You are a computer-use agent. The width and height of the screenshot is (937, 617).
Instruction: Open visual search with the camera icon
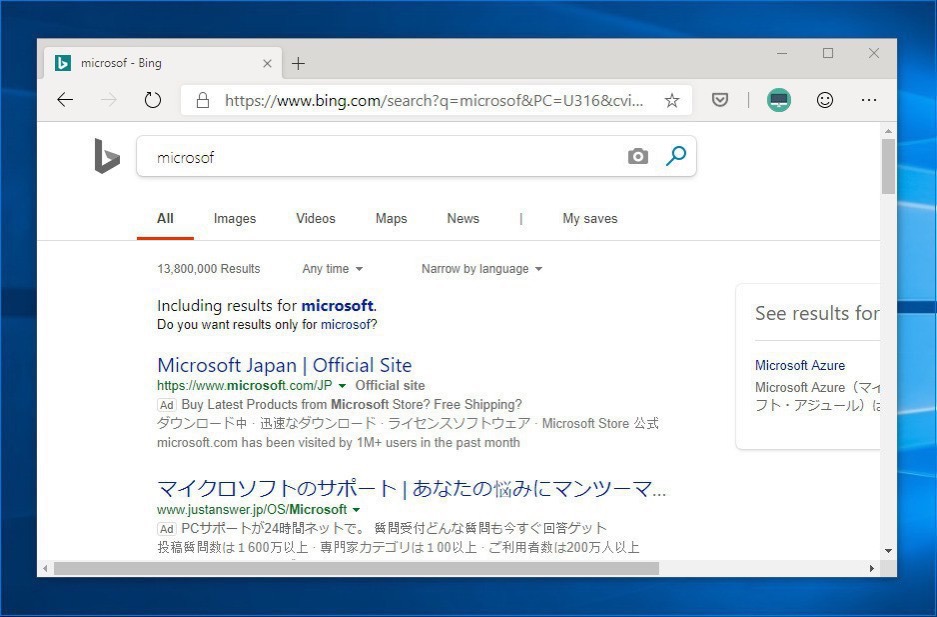click(637, 157)
